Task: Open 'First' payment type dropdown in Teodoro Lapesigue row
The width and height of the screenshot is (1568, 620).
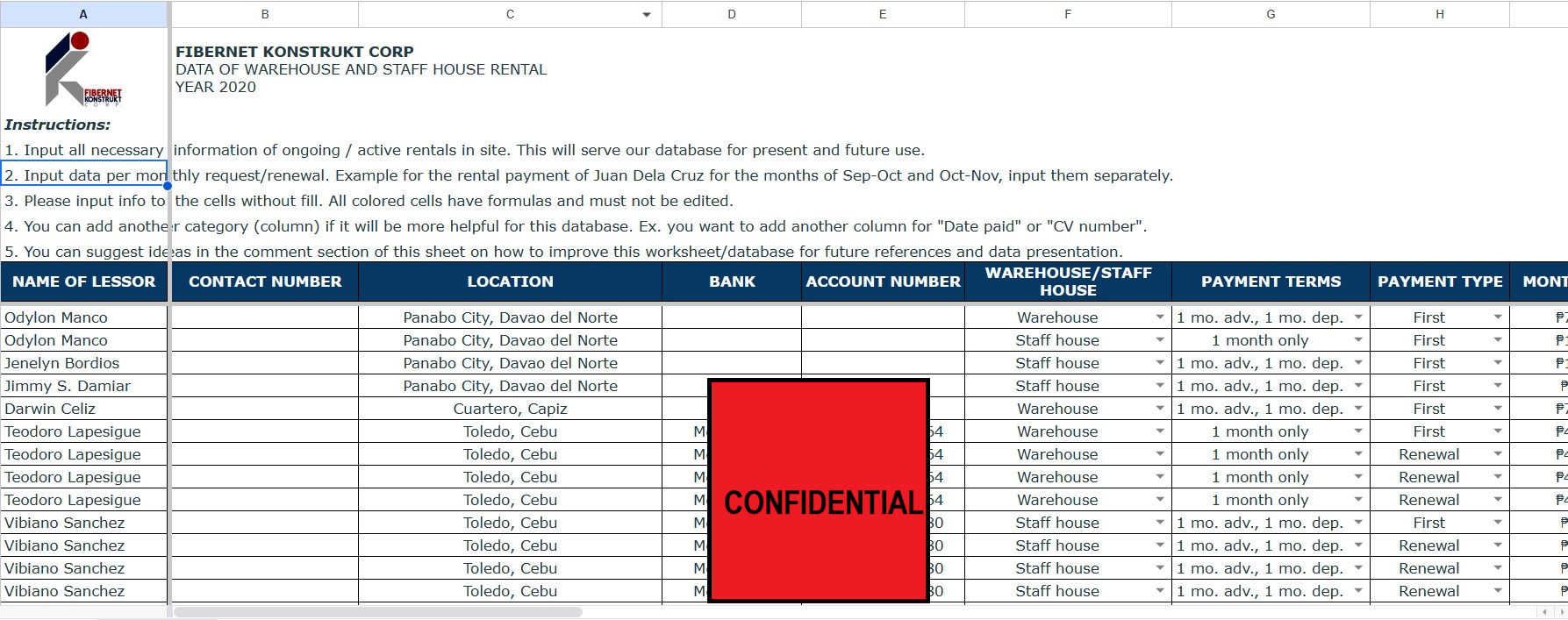Action: [x=1497, y=431]
